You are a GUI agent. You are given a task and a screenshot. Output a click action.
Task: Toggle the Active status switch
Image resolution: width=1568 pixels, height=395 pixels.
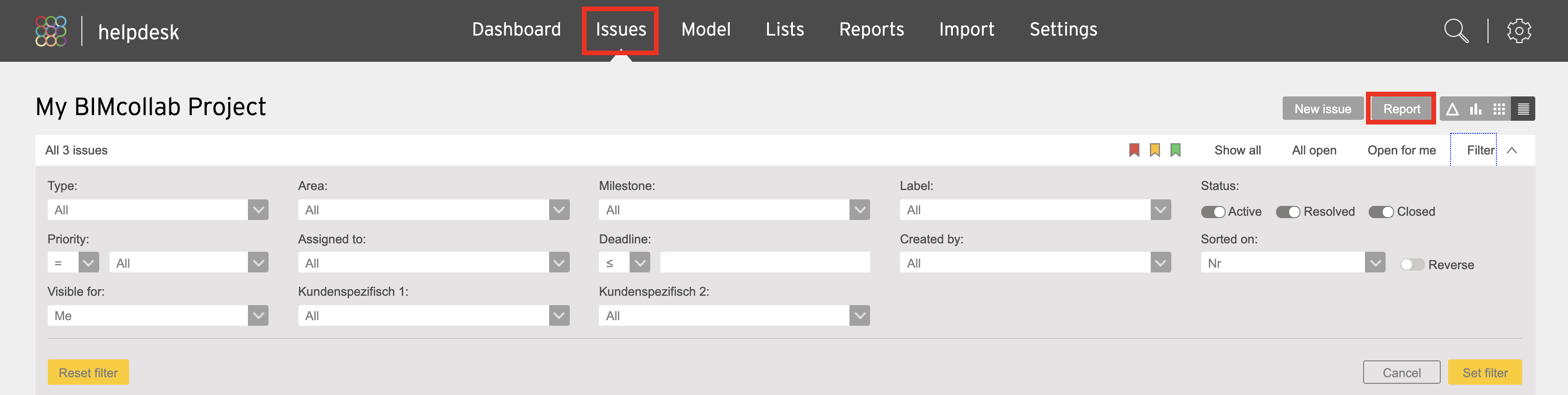(1212, 212)
